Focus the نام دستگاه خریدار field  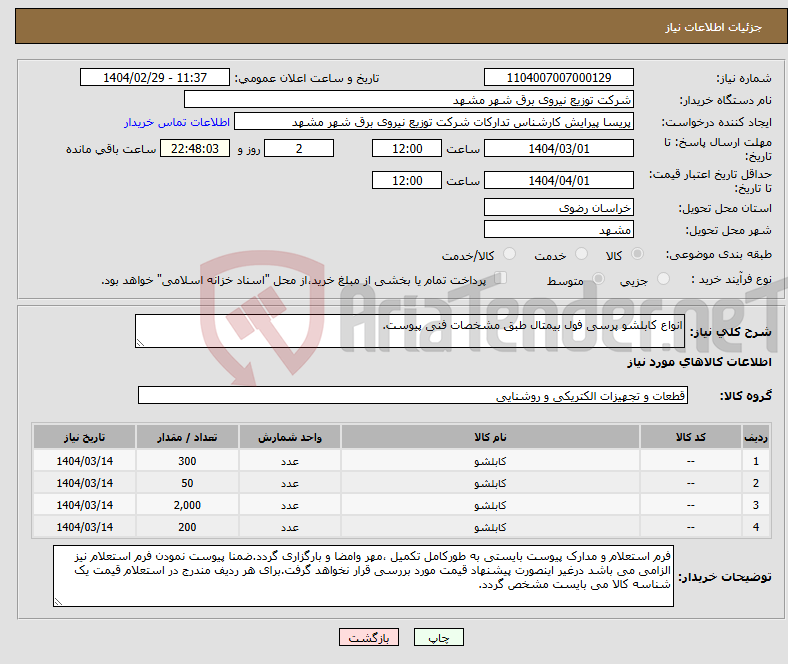pos(409,100)
